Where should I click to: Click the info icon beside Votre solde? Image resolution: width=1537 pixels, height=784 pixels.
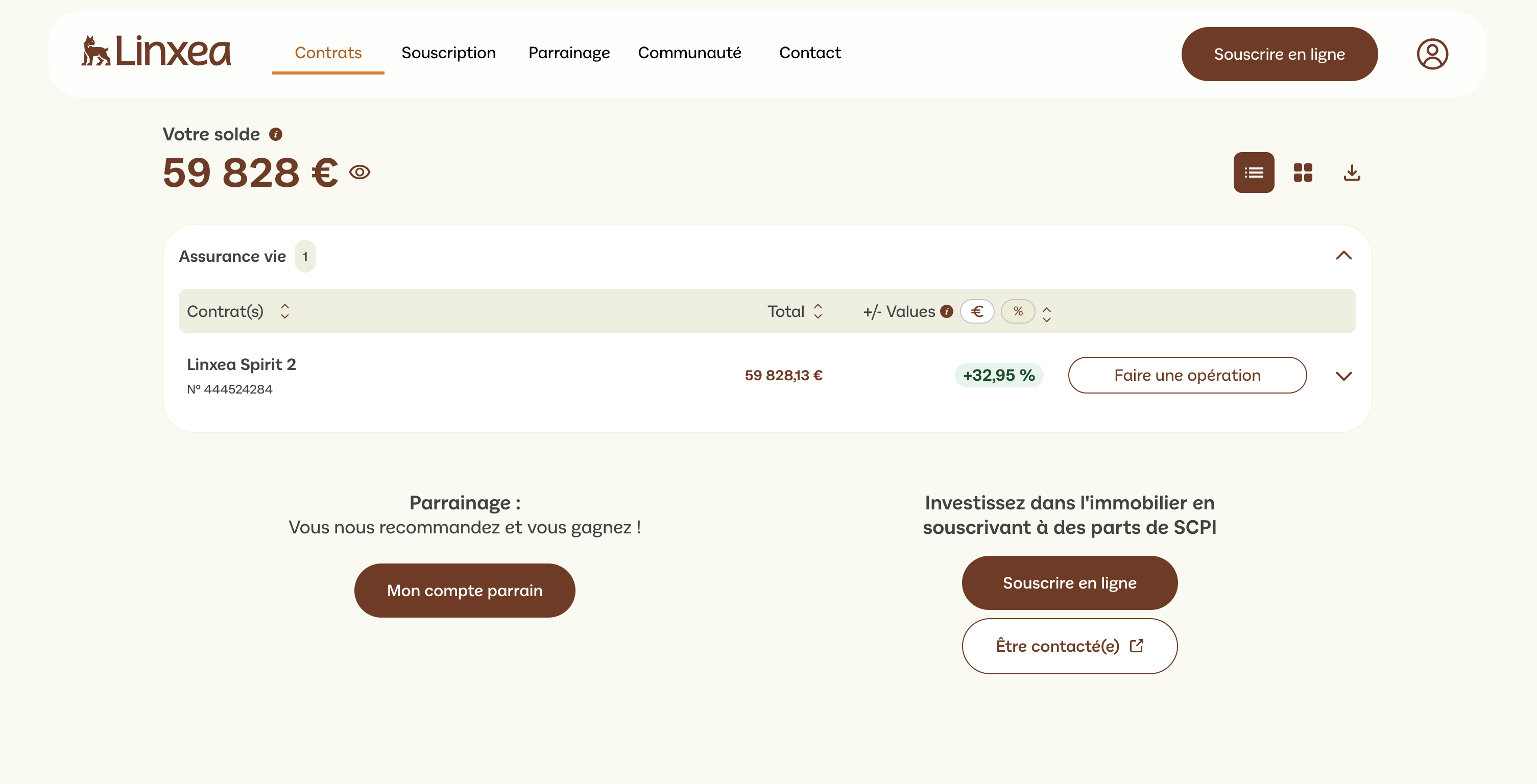tap(275, 134)
